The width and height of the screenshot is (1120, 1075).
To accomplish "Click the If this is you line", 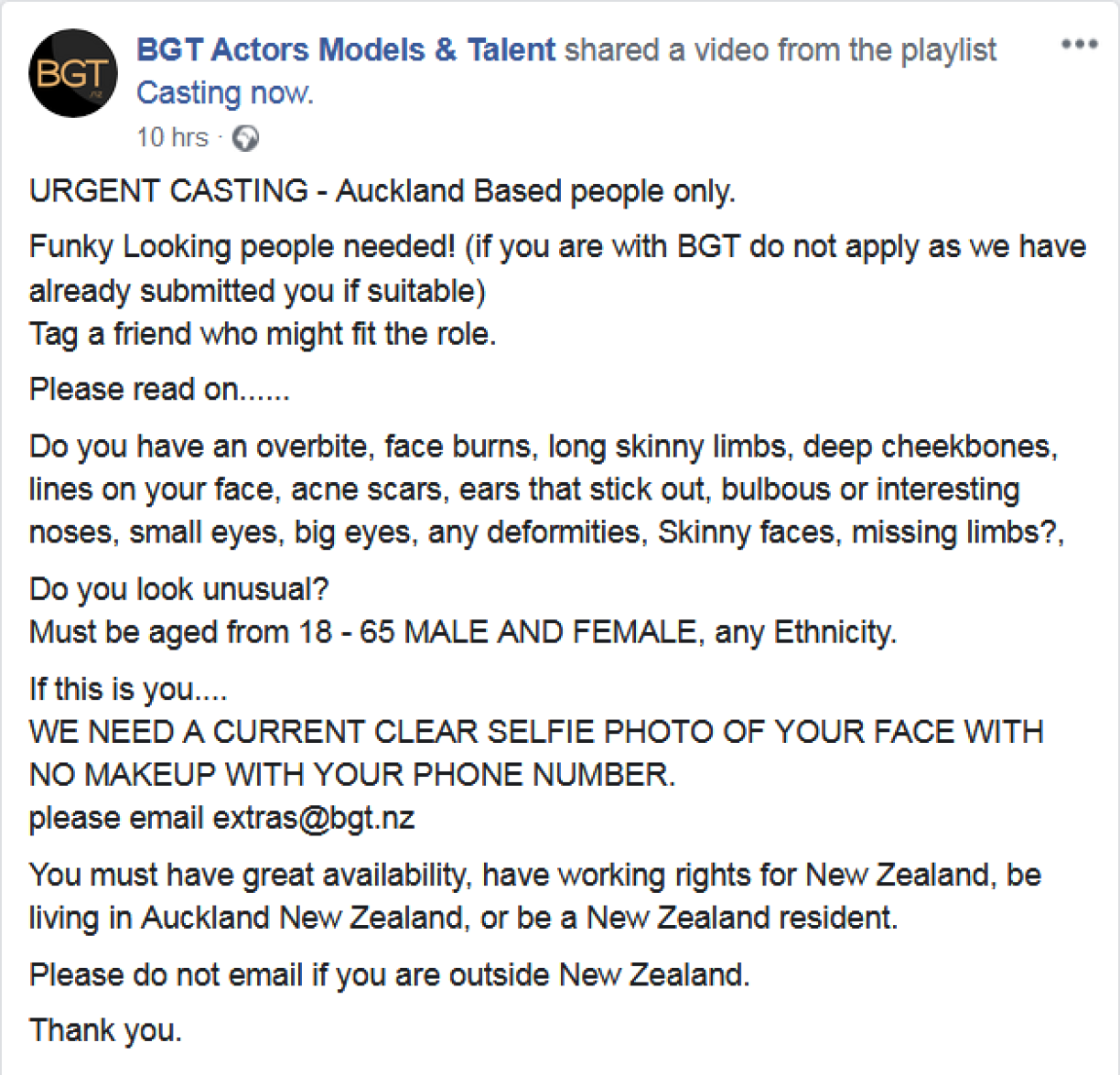I will (x=128, y=688).
